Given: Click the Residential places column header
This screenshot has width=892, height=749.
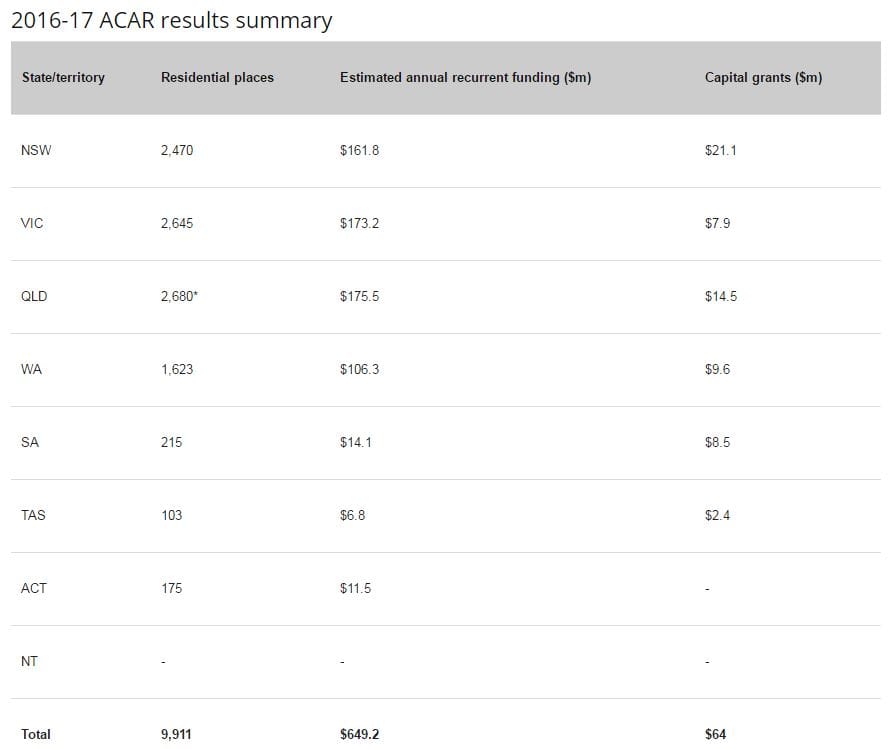Looking at the screenshot, I should pyautogui.click(x=217, y=77).
